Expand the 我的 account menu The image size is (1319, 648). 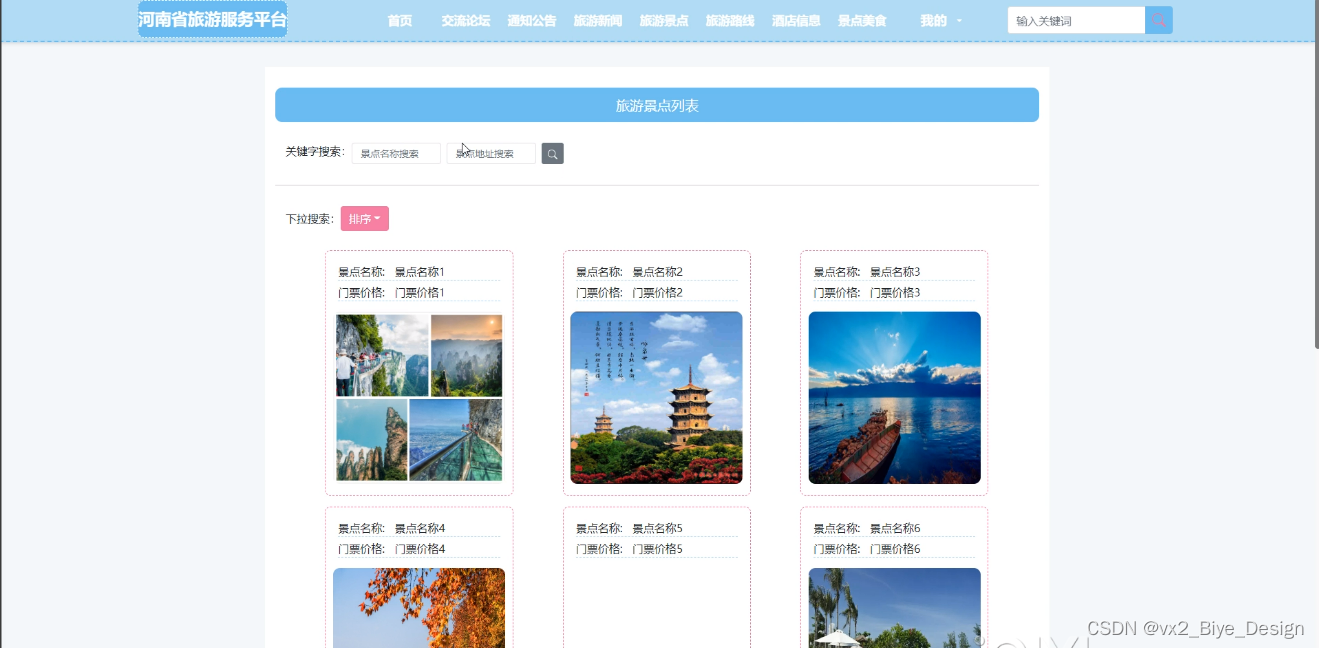tap(941, 20)
